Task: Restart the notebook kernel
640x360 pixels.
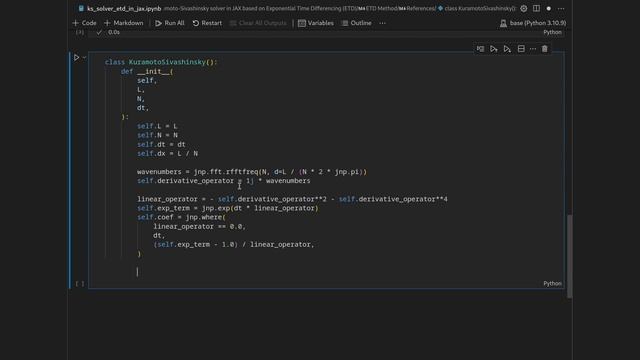Action: point(207,23)
